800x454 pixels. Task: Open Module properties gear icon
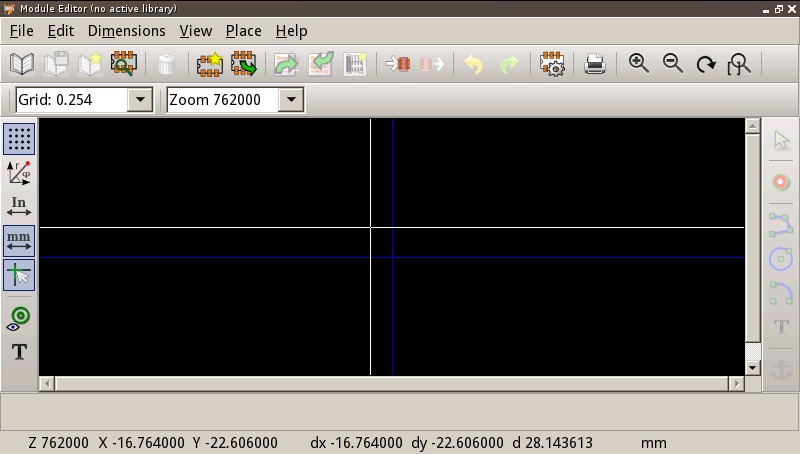coord(552,64)
